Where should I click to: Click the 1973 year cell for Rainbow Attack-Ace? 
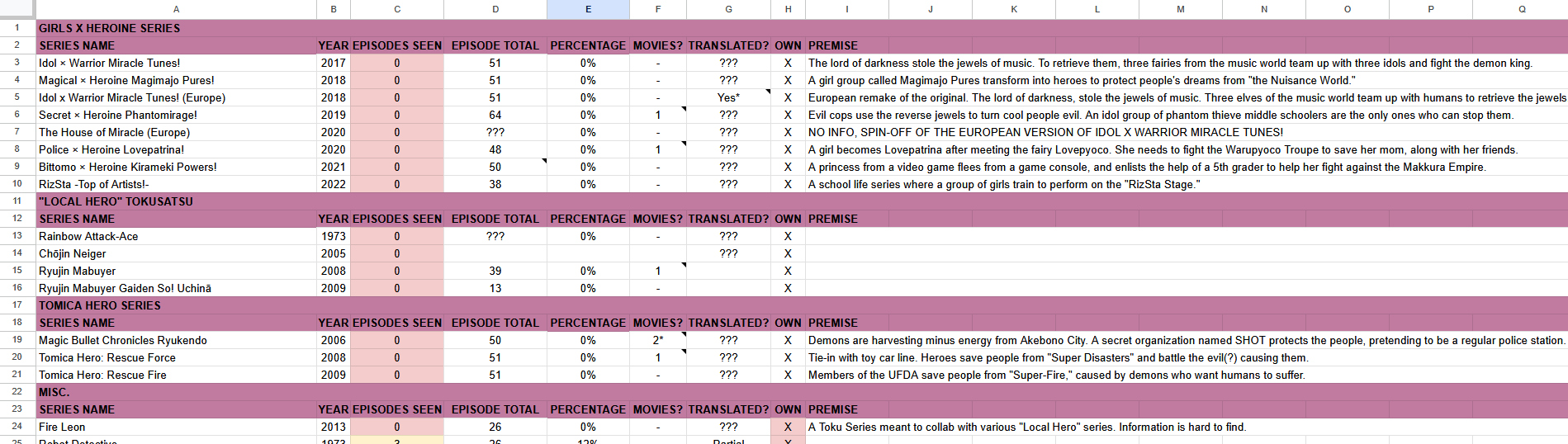[334, 236]
